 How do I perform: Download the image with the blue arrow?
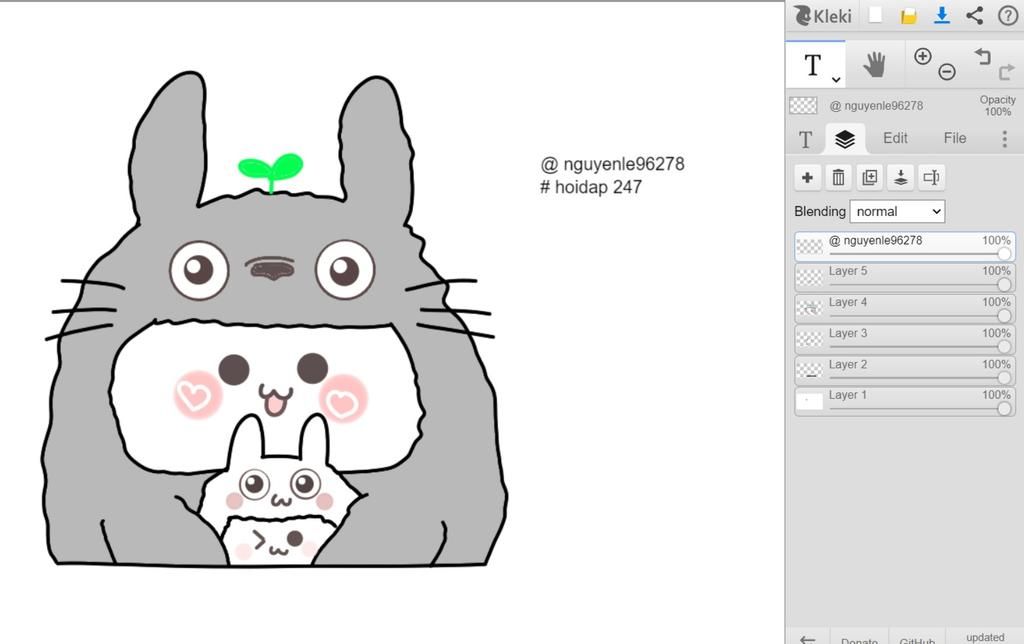[941, 15]
